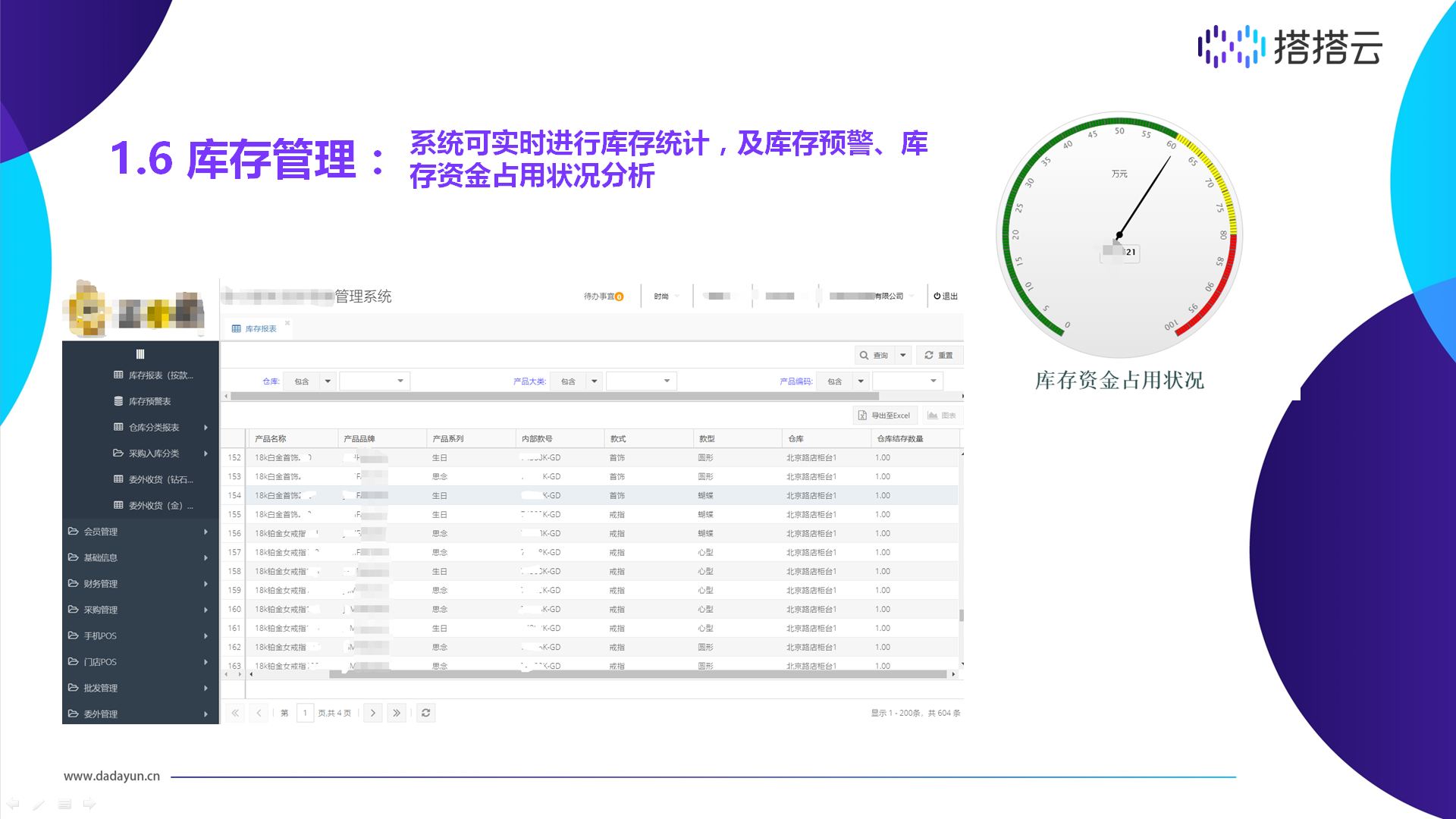The height and width of the screenshot is (819, 1456).
Task: Click the 重置 reset button
Action: tap(939, 355)
